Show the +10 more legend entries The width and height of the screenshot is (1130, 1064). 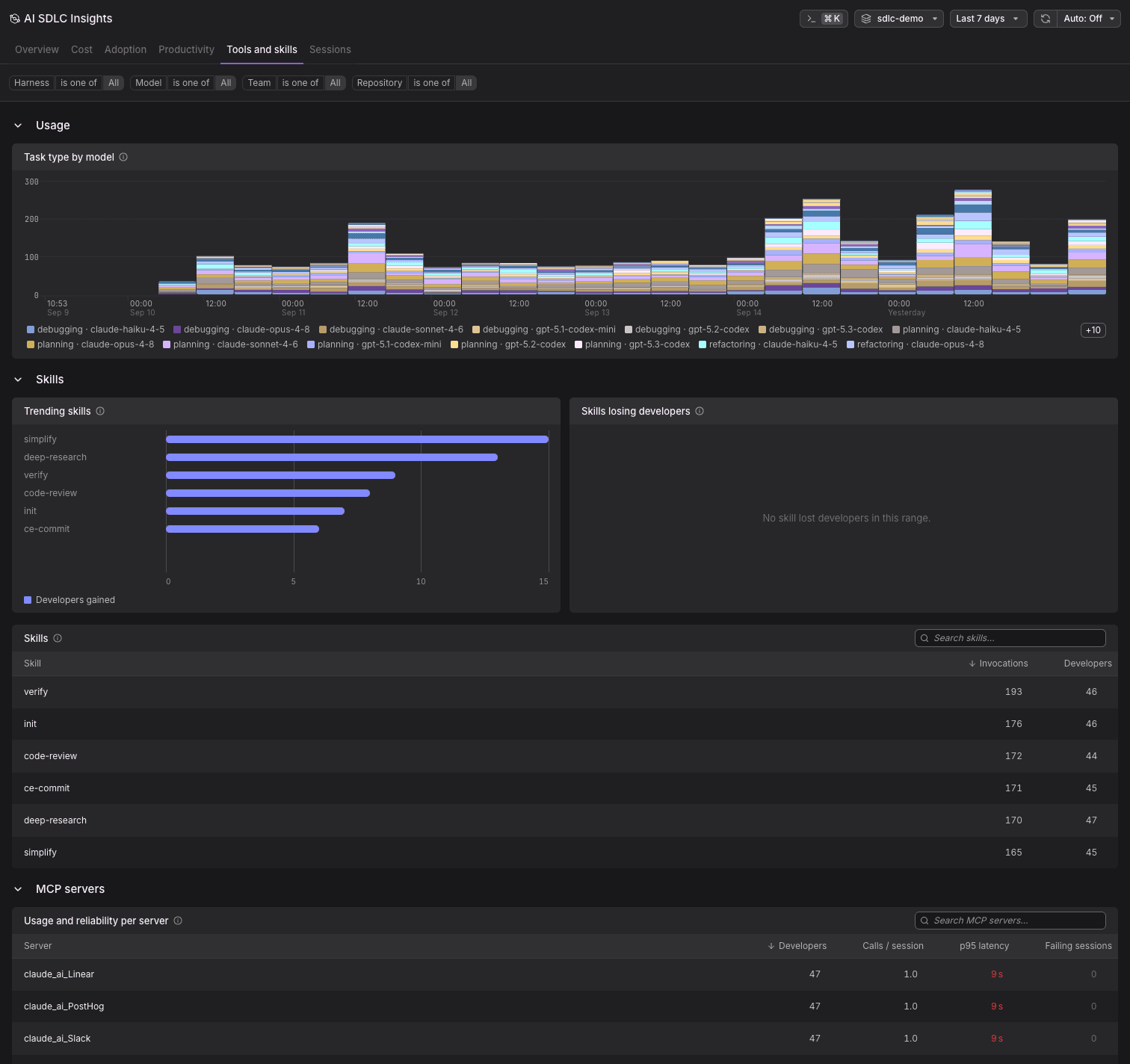(x=1093, y=330)
